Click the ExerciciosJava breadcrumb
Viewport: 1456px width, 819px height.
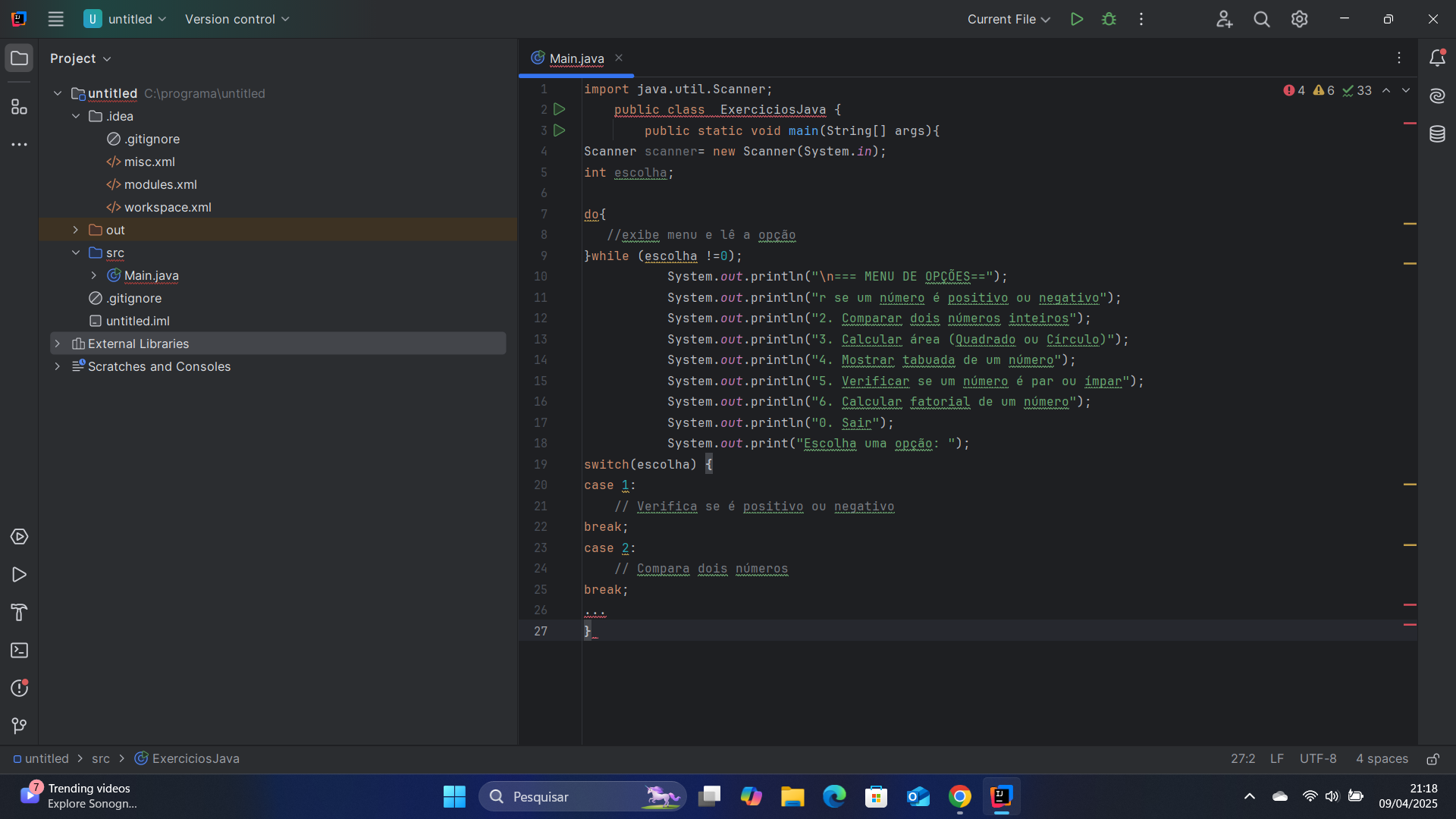pos(195,759)
